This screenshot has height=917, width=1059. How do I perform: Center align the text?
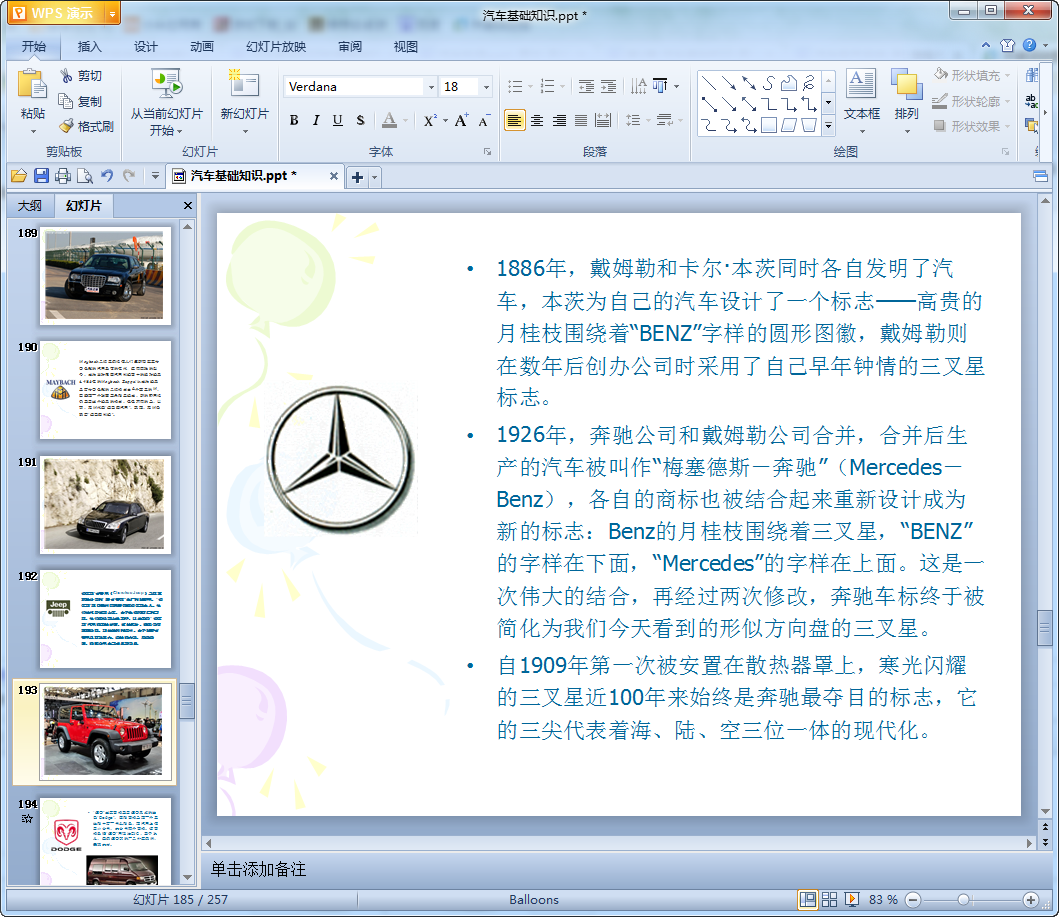click(x=537, y=121)
